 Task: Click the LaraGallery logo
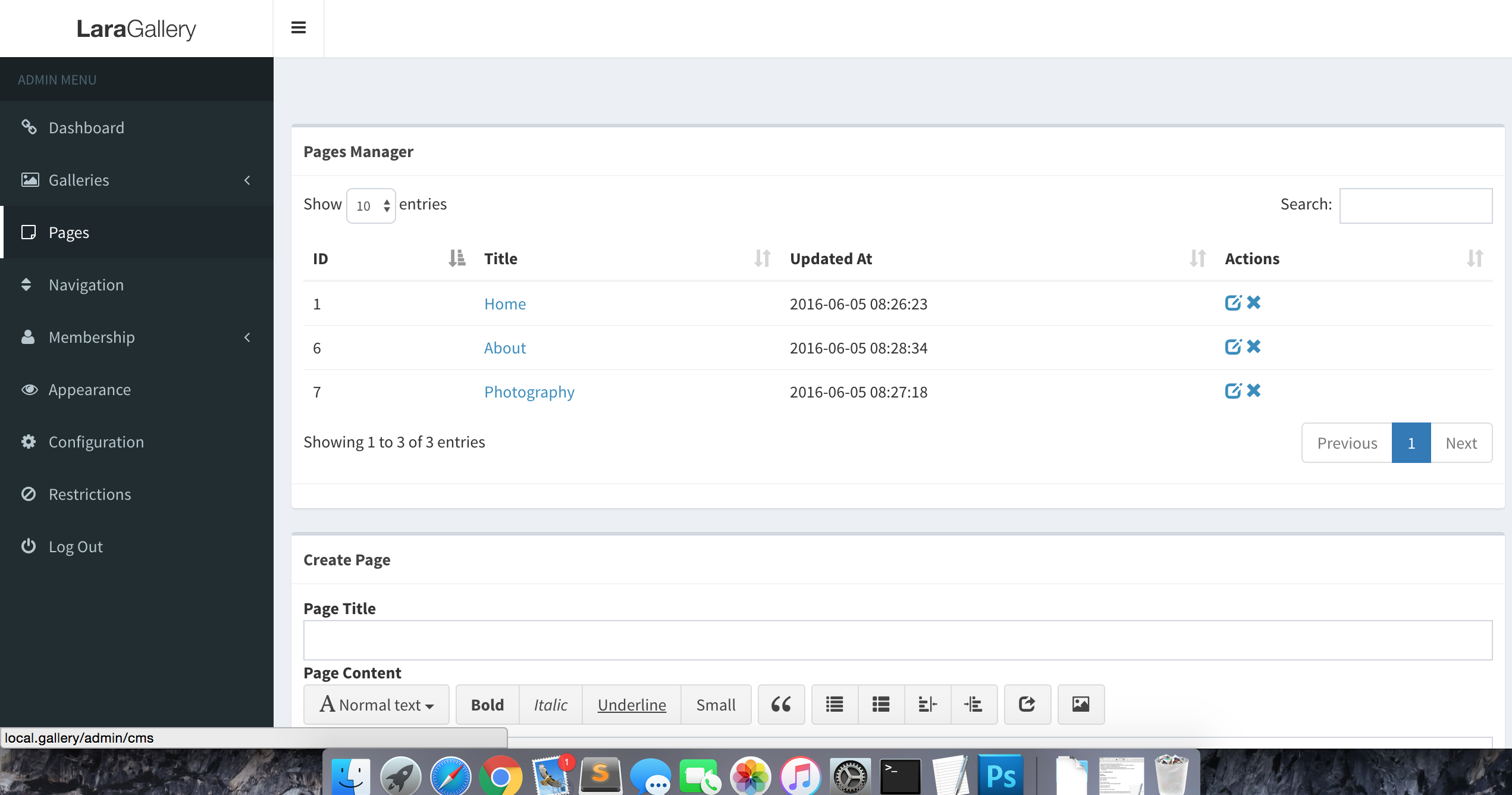click(136, 29)
